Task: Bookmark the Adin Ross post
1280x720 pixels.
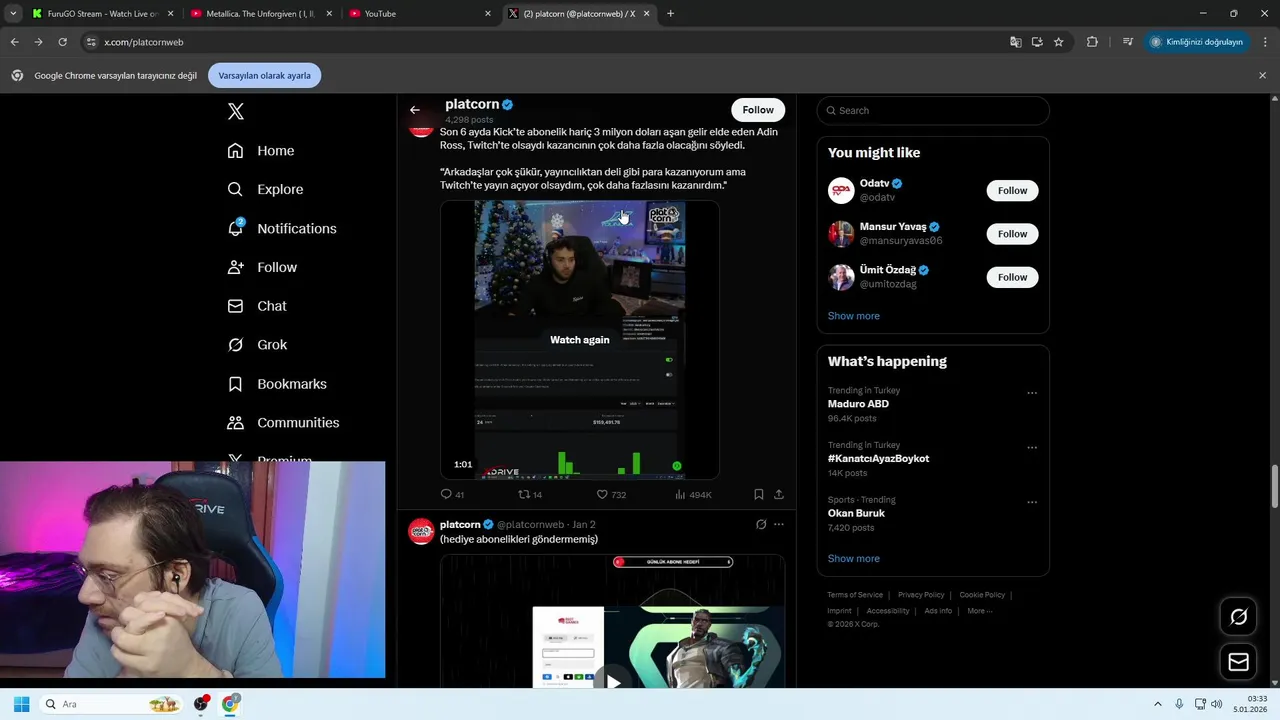Action: point(759,494)
